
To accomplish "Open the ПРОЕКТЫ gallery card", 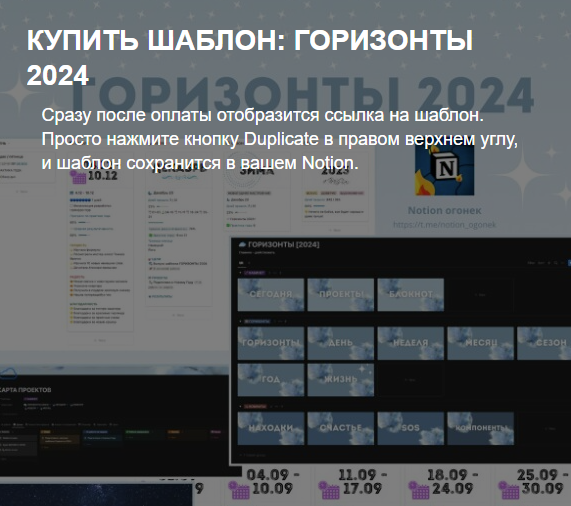I will (340, 294).
